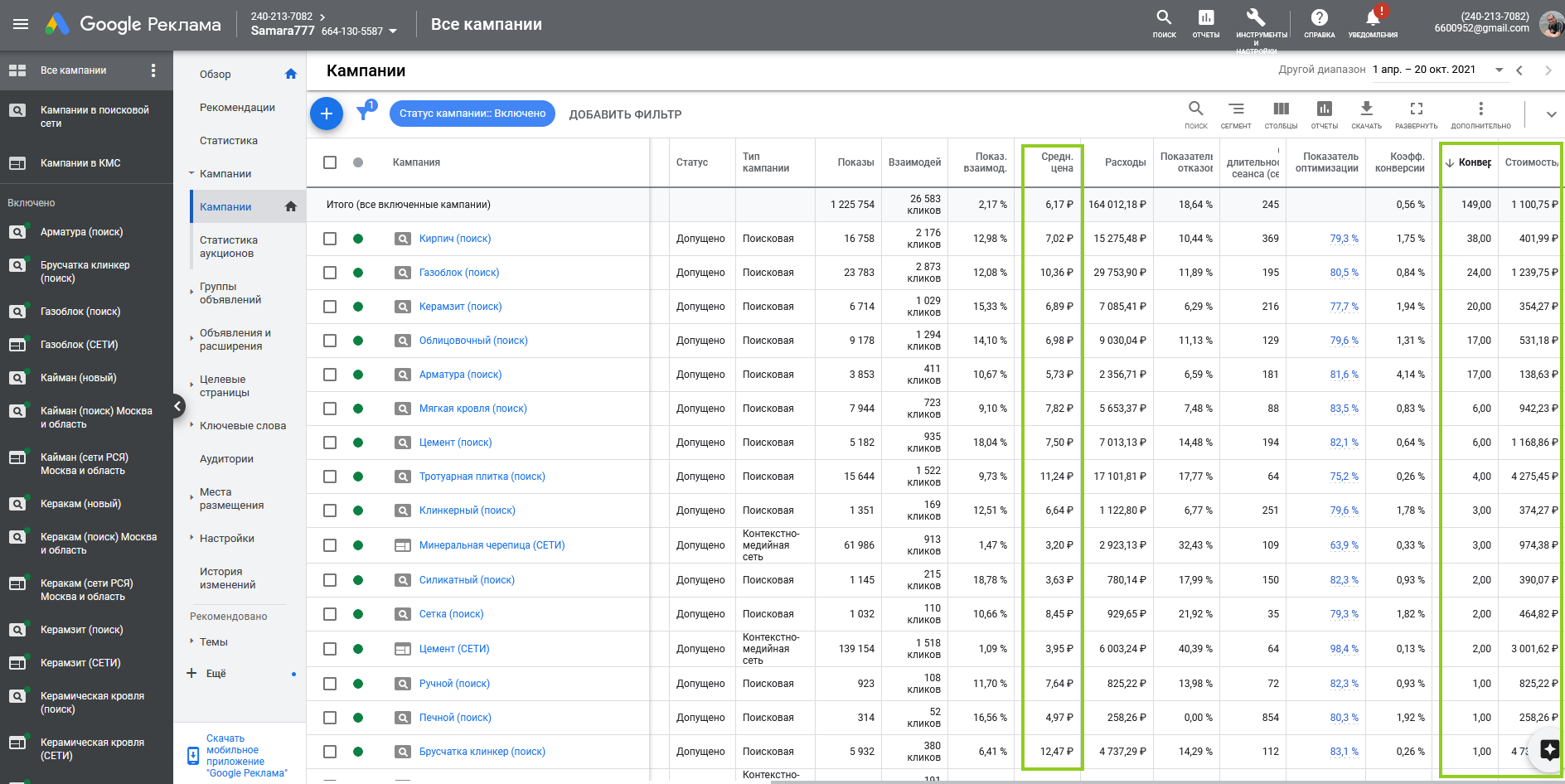
Task: Expand Ключевые слова in navigation
Action: tap(191, 424)
